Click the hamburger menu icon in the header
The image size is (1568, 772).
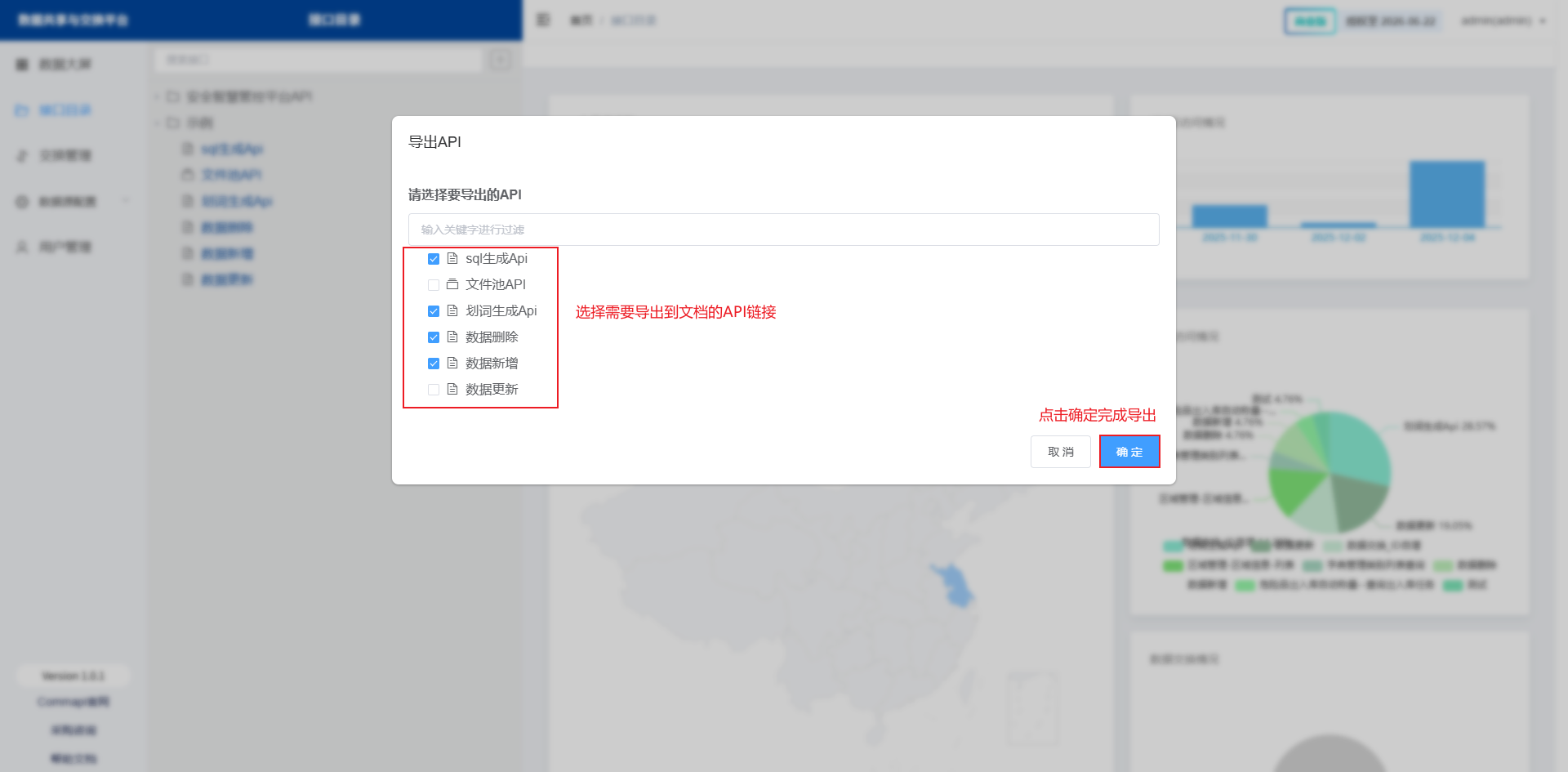543,20
